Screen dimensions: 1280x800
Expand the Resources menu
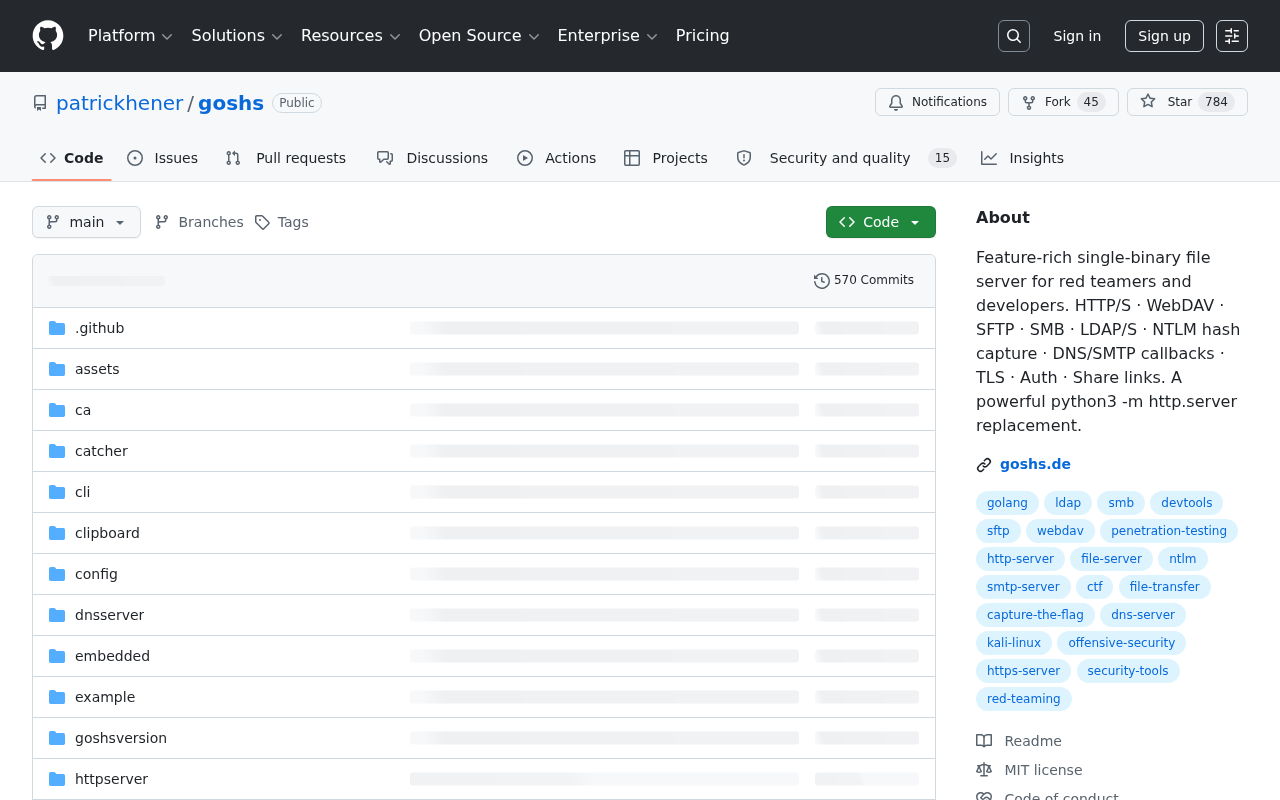(350, 36)
